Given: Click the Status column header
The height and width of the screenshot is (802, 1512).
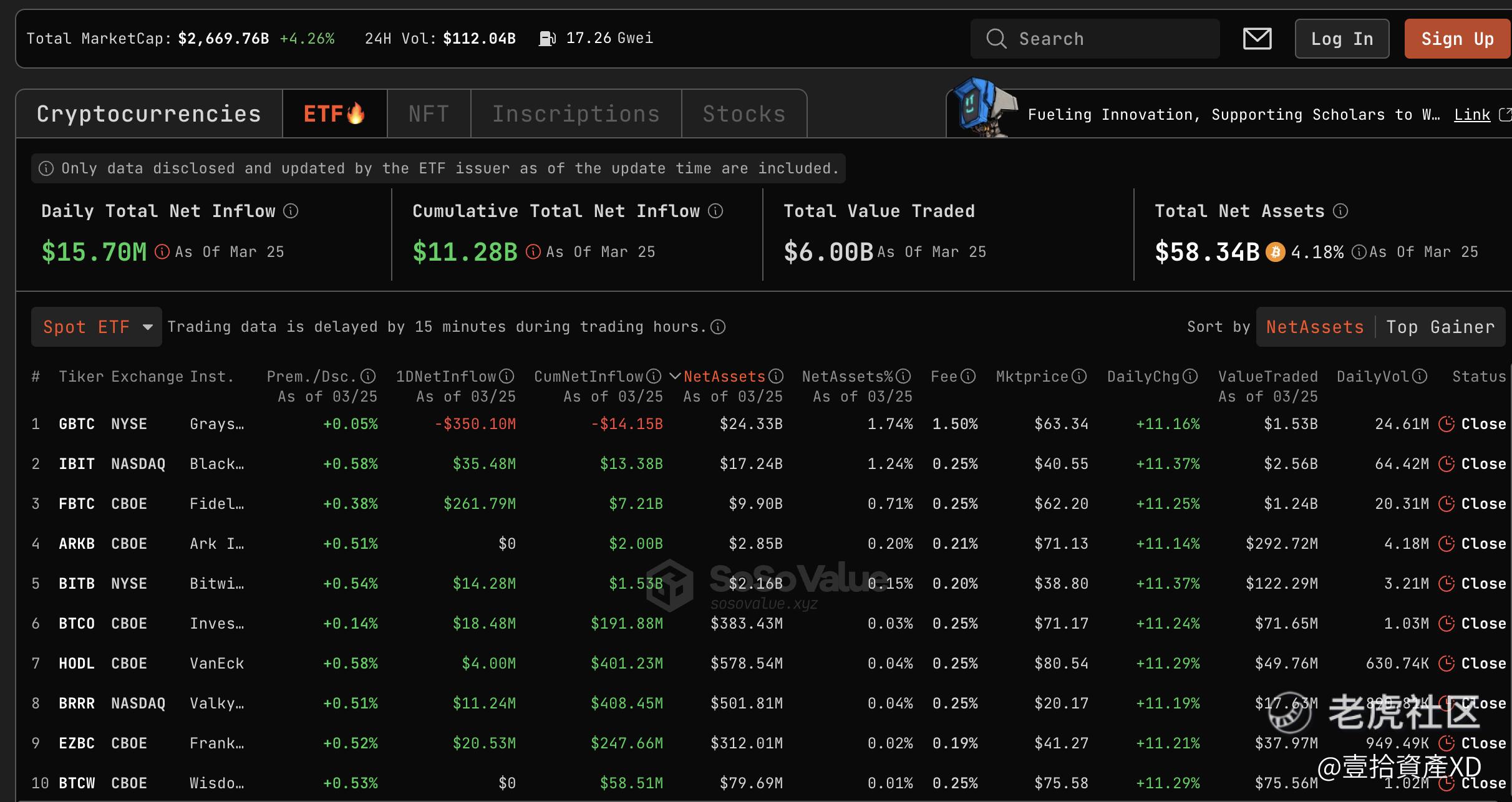Looking at the screenshot, I should point(1479,377).
